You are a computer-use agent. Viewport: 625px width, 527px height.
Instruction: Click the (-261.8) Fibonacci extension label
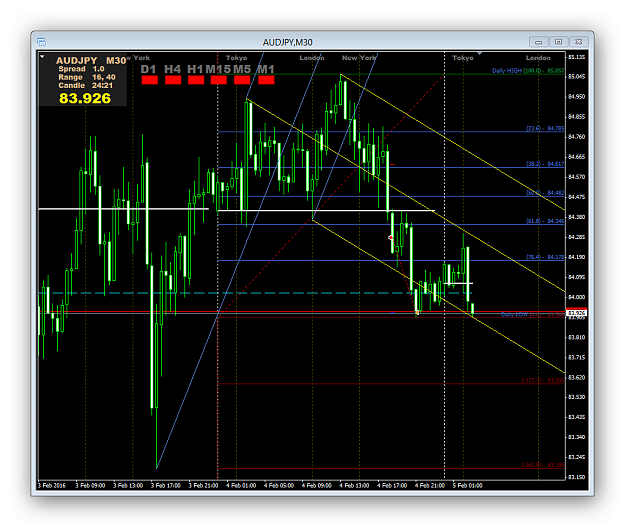[x=543, y=465]
